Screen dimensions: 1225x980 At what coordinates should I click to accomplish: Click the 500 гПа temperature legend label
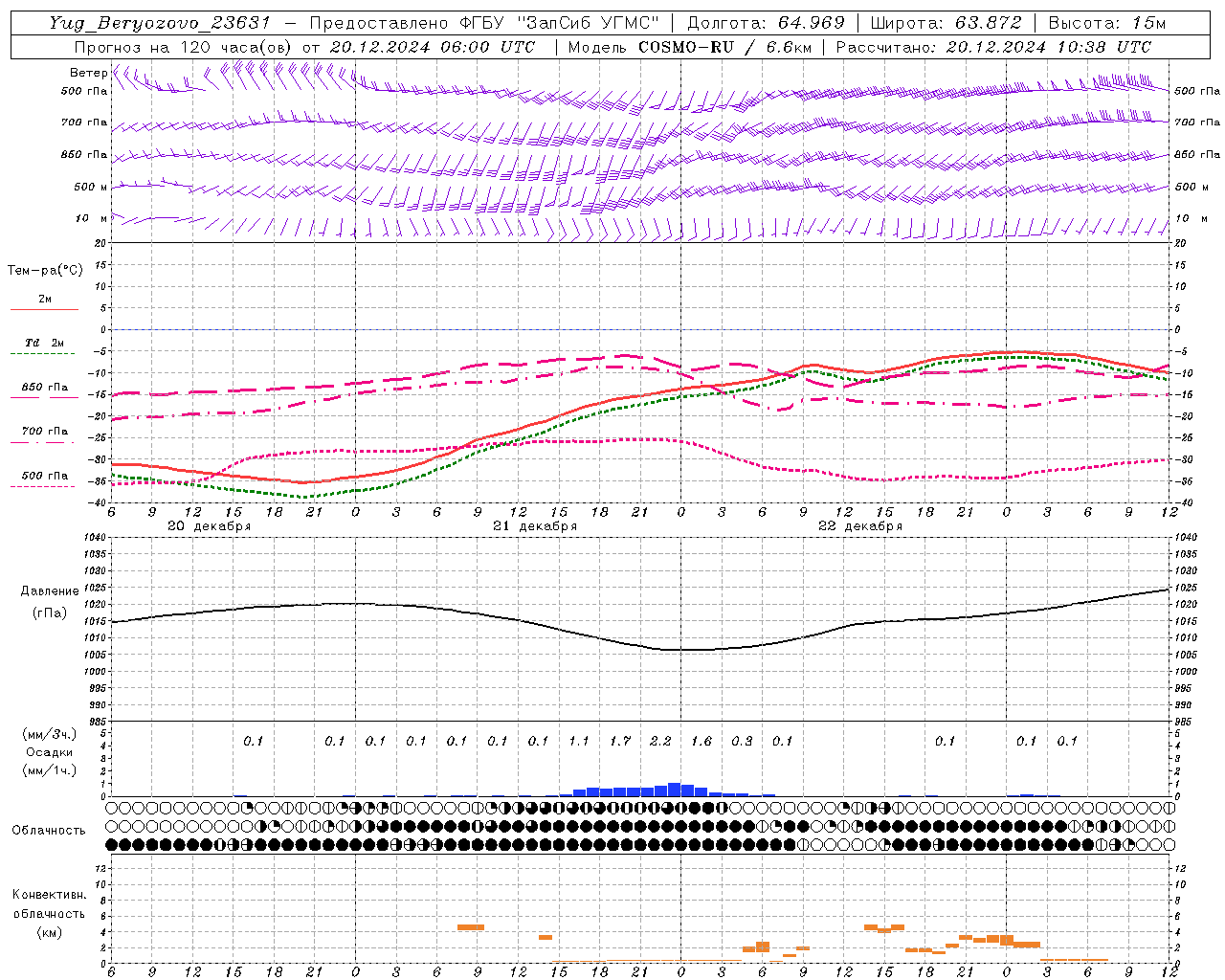(x=45, y=476)
